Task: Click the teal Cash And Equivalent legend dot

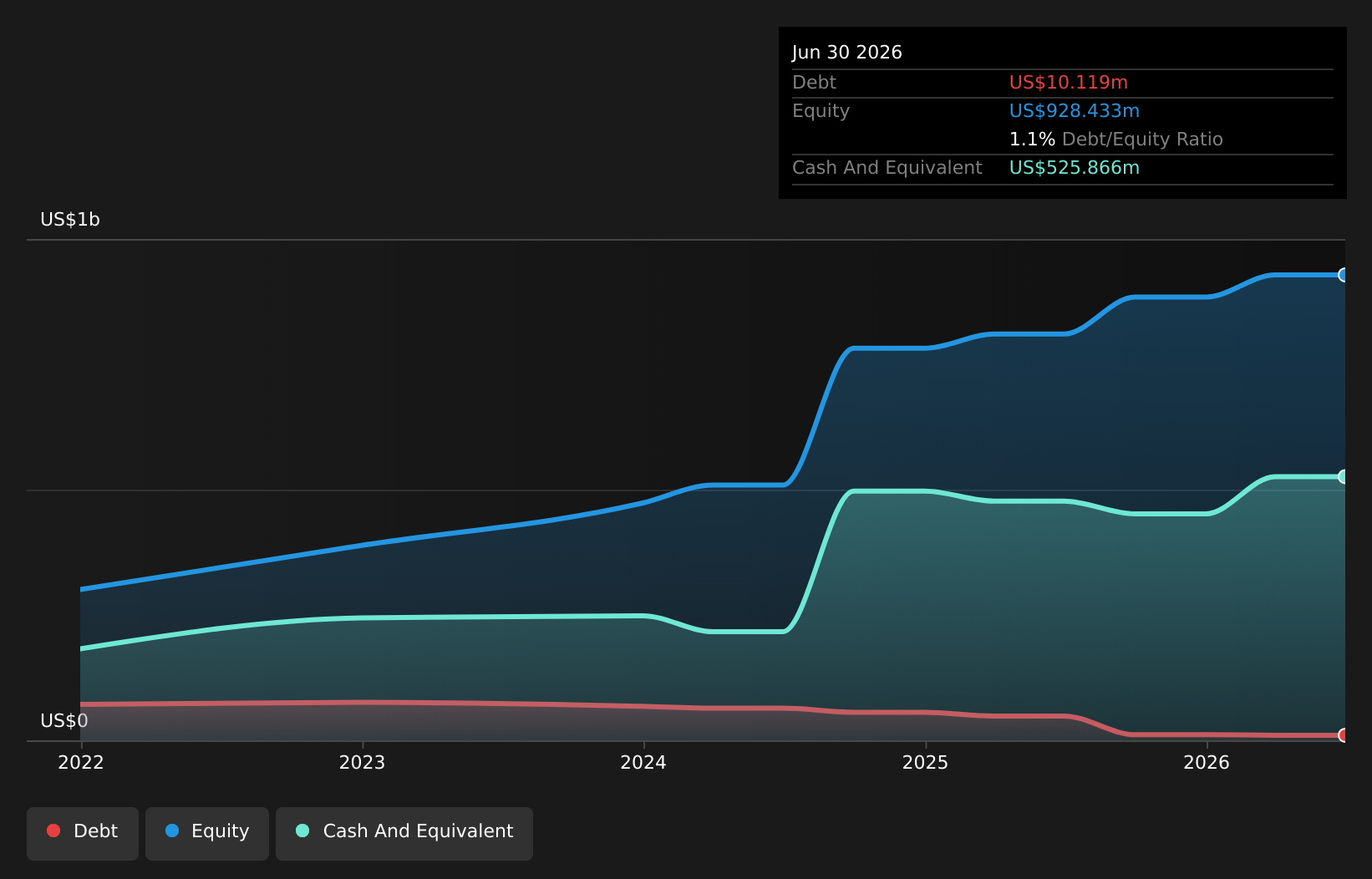Action: pyautogui.click(x=302, y=831)
